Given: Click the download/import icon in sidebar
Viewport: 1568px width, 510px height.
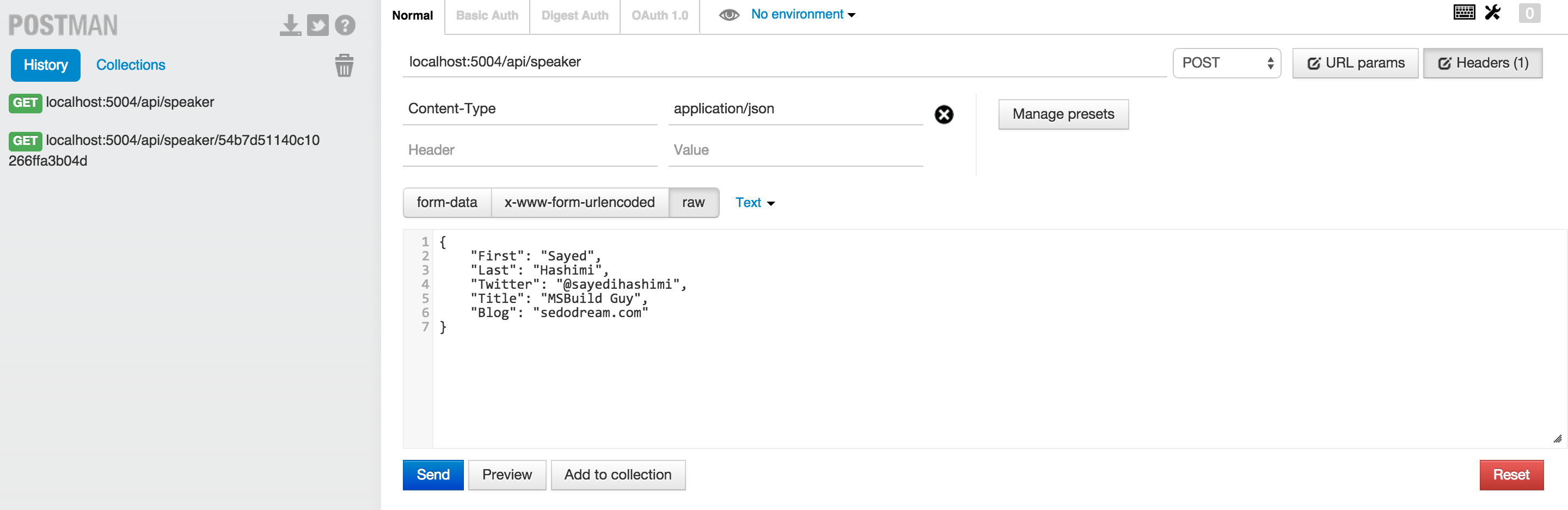Looking at the screenshot, I should click(x=290, y=25).
